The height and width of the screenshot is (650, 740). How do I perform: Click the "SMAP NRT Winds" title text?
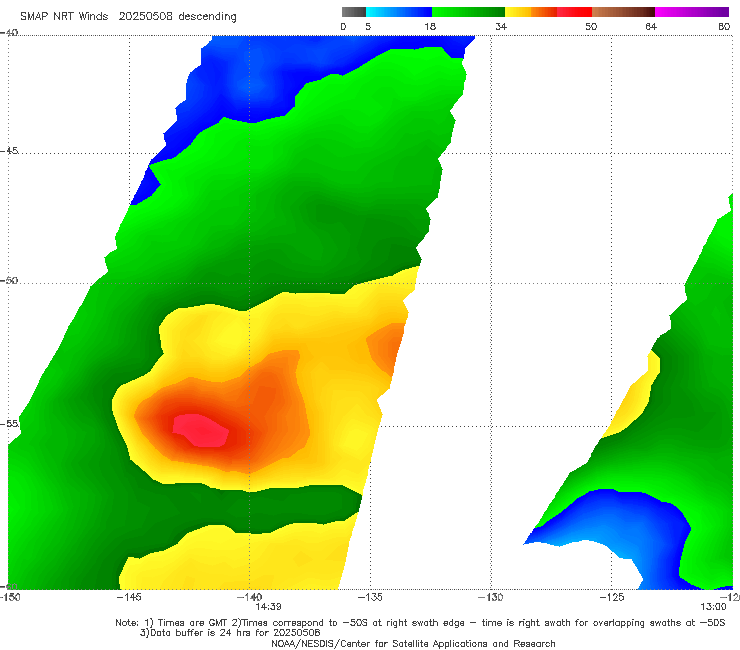pos(64,16)
